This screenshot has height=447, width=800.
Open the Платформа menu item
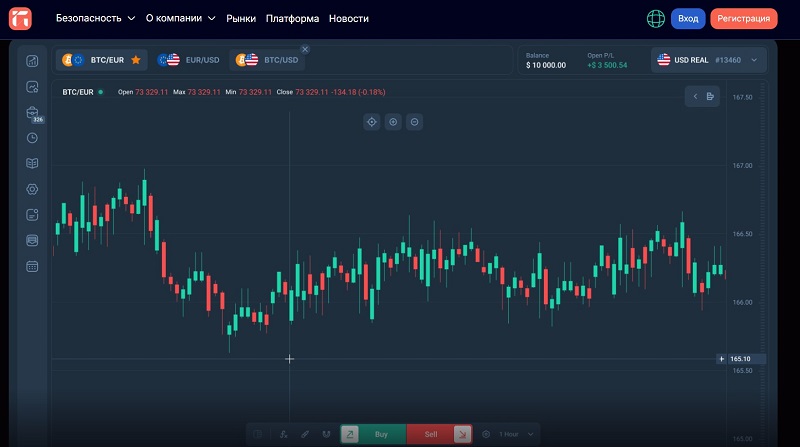(x=293, y=18)
